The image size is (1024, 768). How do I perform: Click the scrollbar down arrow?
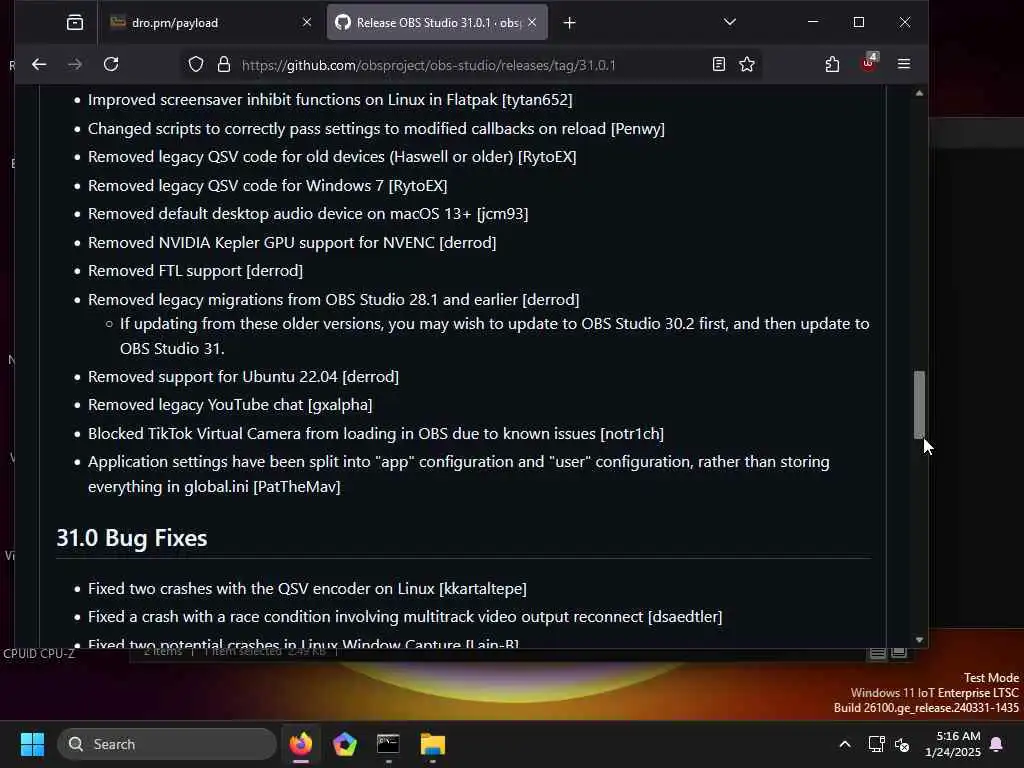click(919, 640)
